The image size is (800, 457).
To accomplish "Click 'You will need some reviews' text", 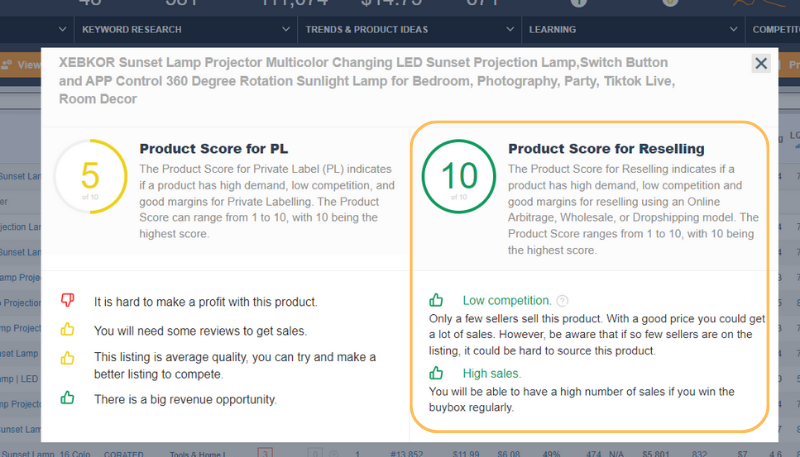I will pyautogui.click(x=201, y=331).
